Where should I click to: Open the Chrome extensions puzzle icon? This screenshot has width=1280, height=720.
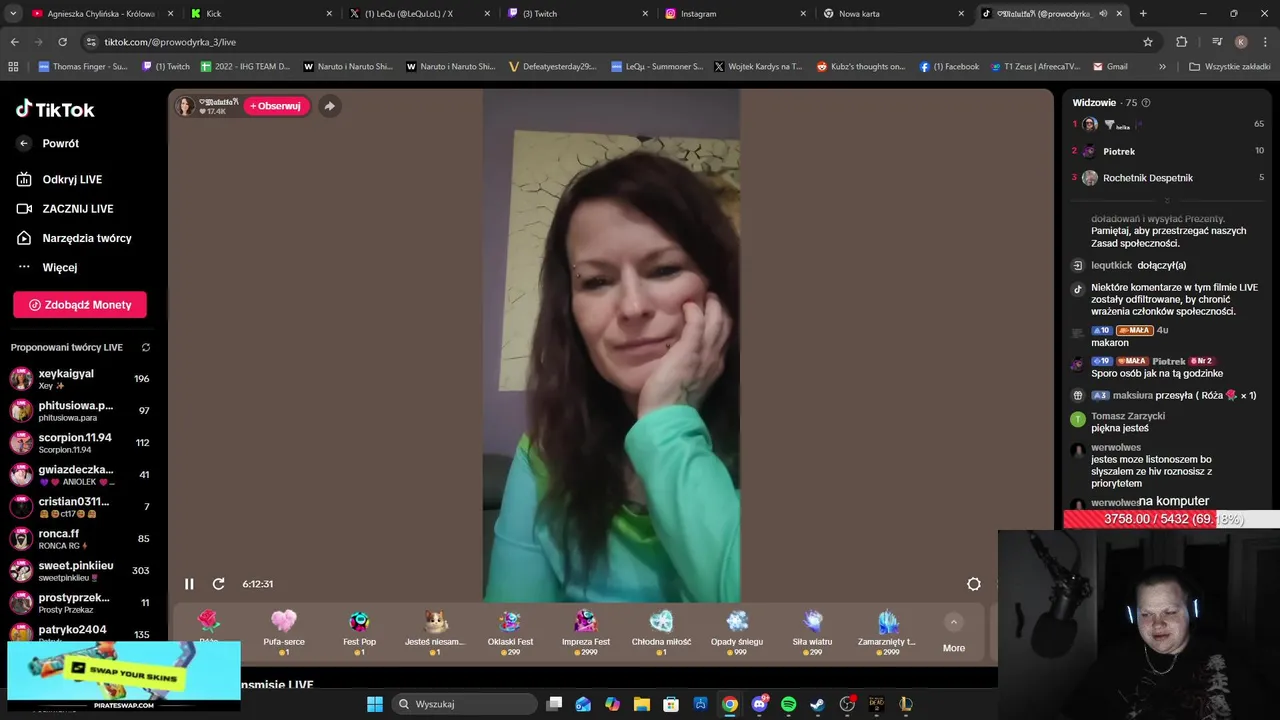tap(1182, 42)
